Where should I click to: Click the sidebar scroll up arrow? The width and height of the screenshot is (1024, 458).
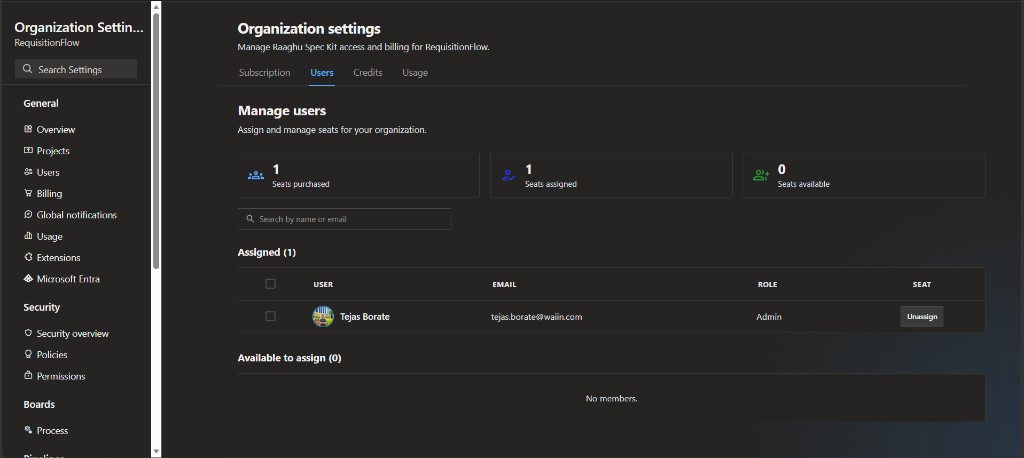(x=156, y=7)
